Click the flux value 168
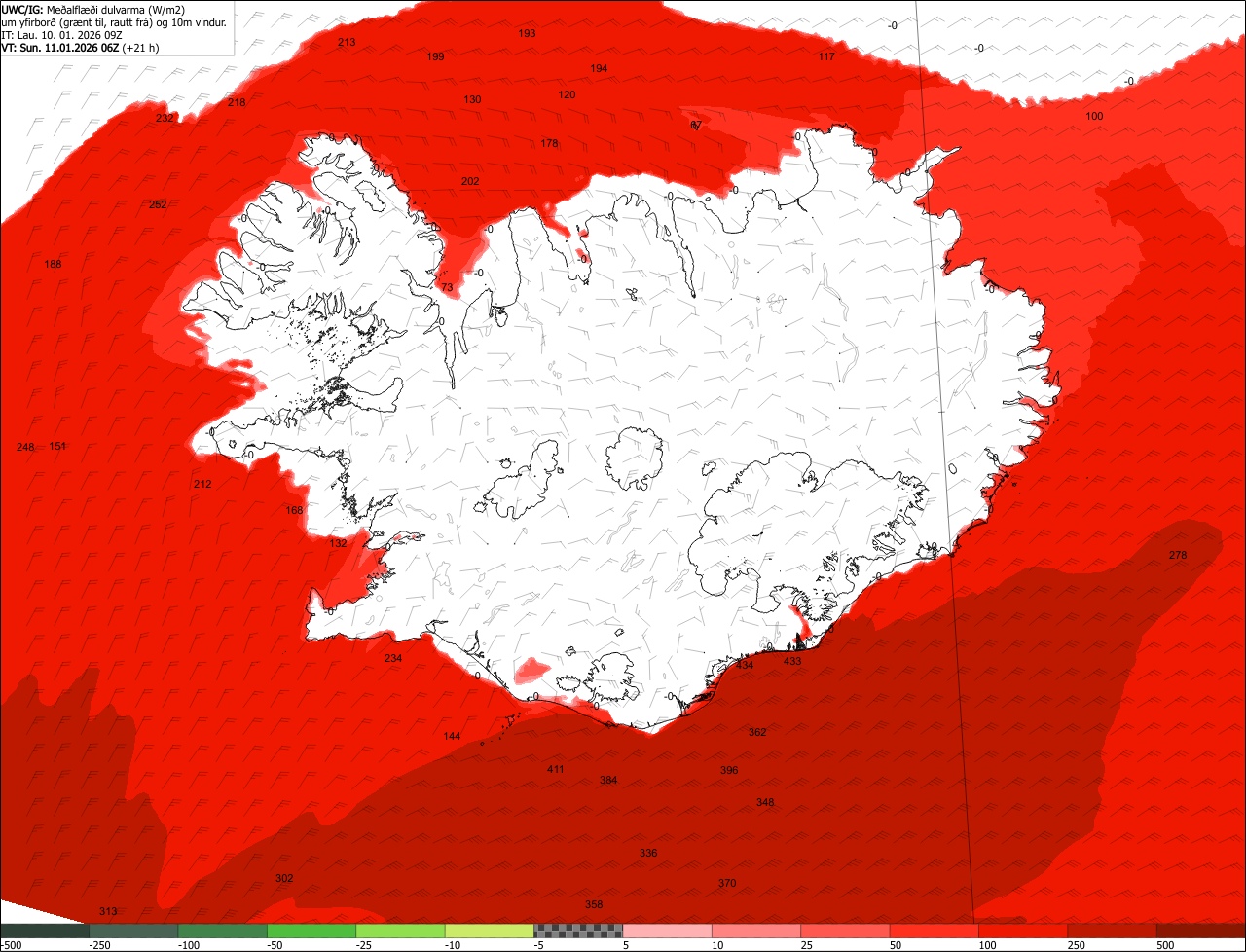This screenshot has width=1246, height=952. (295, 511)
